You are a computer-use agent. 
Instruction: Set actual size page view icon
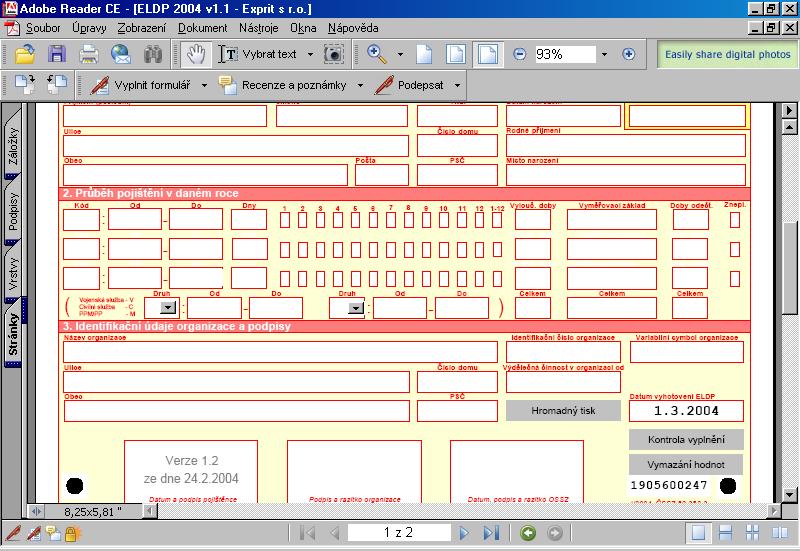point(424,54)
